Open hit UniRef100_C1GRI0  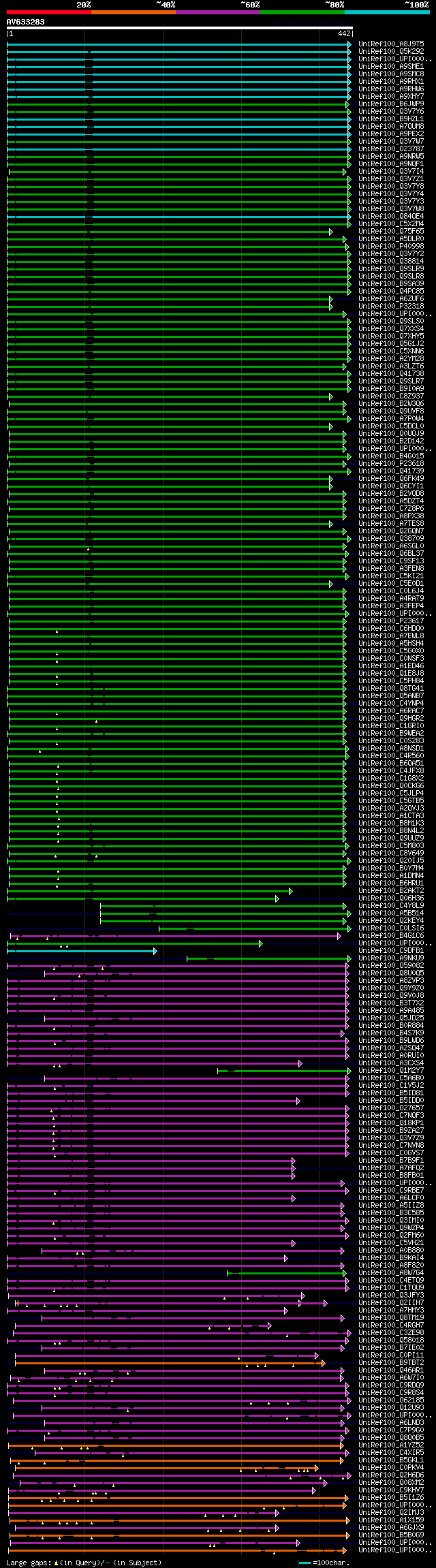pyautogui.click(x=391, y=725)
